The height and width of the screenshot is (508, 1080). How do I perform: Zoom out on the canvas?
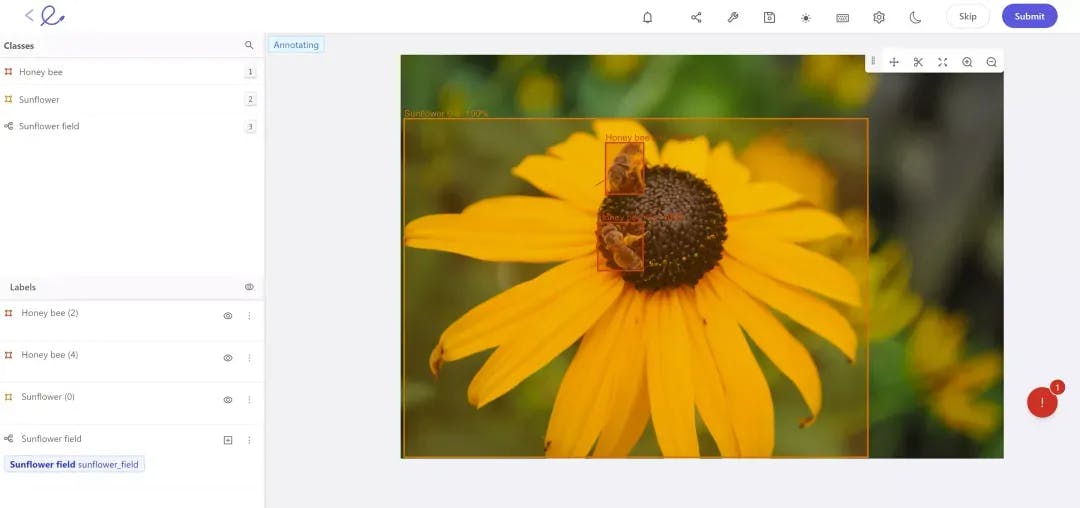tap(991, 62)
